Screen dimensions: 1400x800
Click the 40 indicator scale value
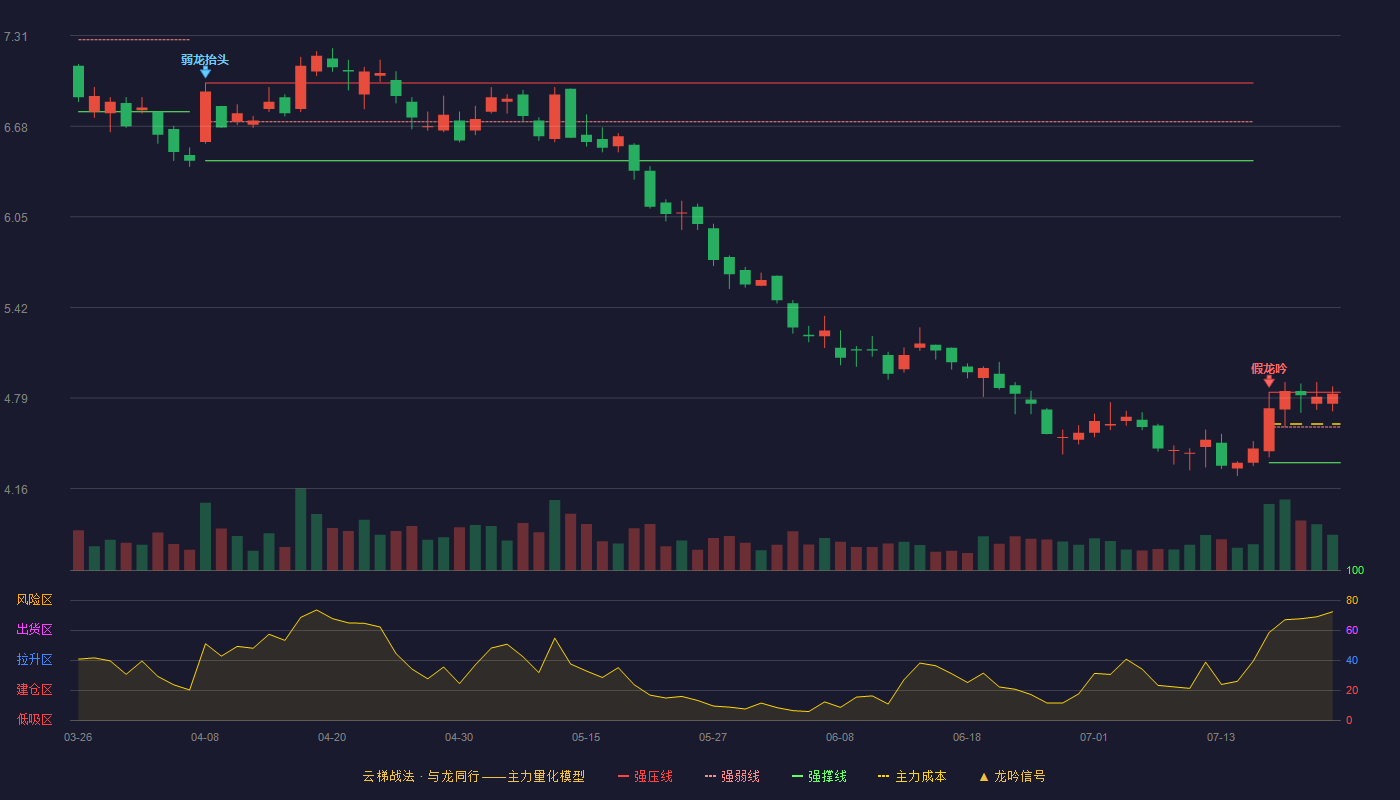pos(1352,660)
